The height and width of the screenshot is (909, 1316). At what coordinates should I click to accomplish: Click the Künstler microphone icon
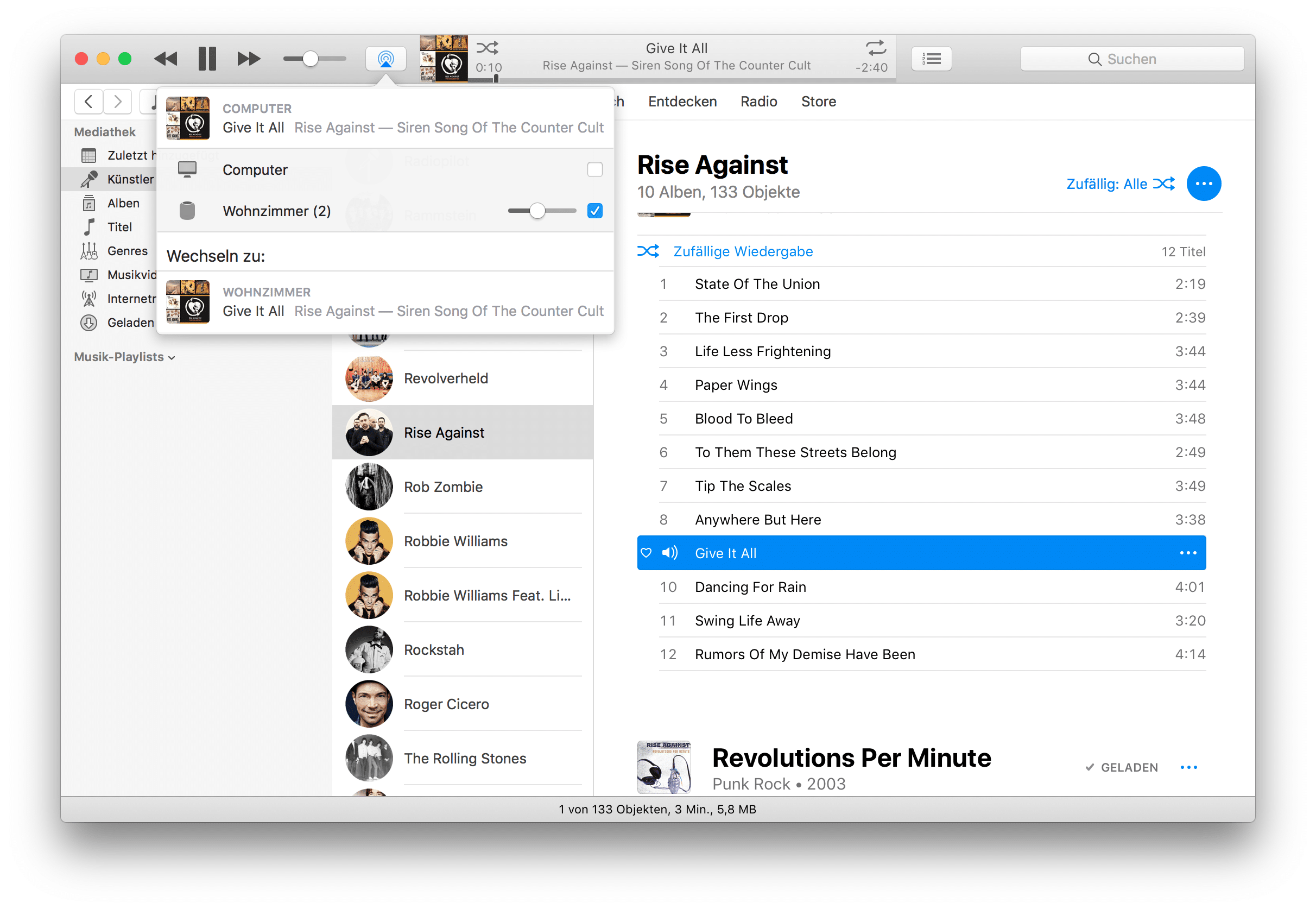point(89,179)
